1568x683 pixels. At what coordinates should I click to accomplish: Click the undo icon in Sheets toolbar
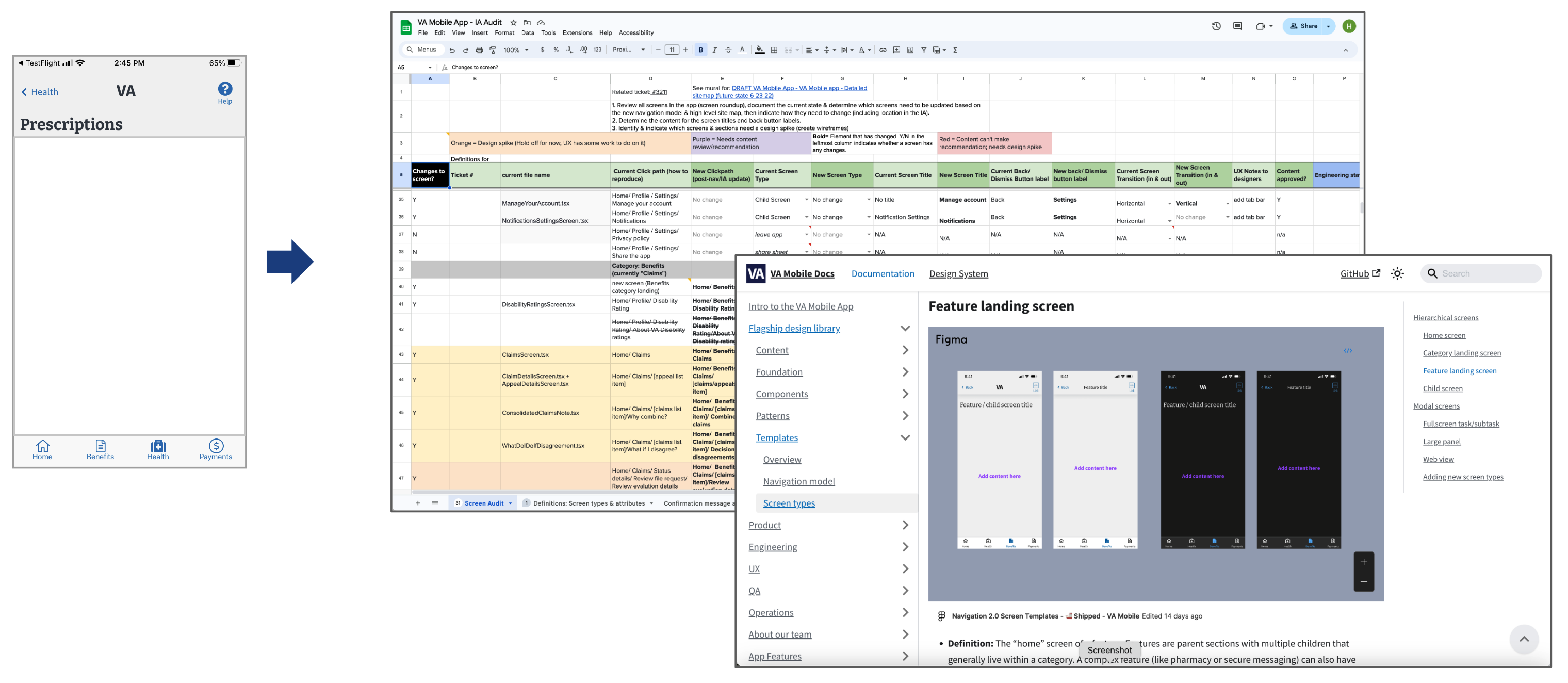pyautogui.click(x=452, y=50)
